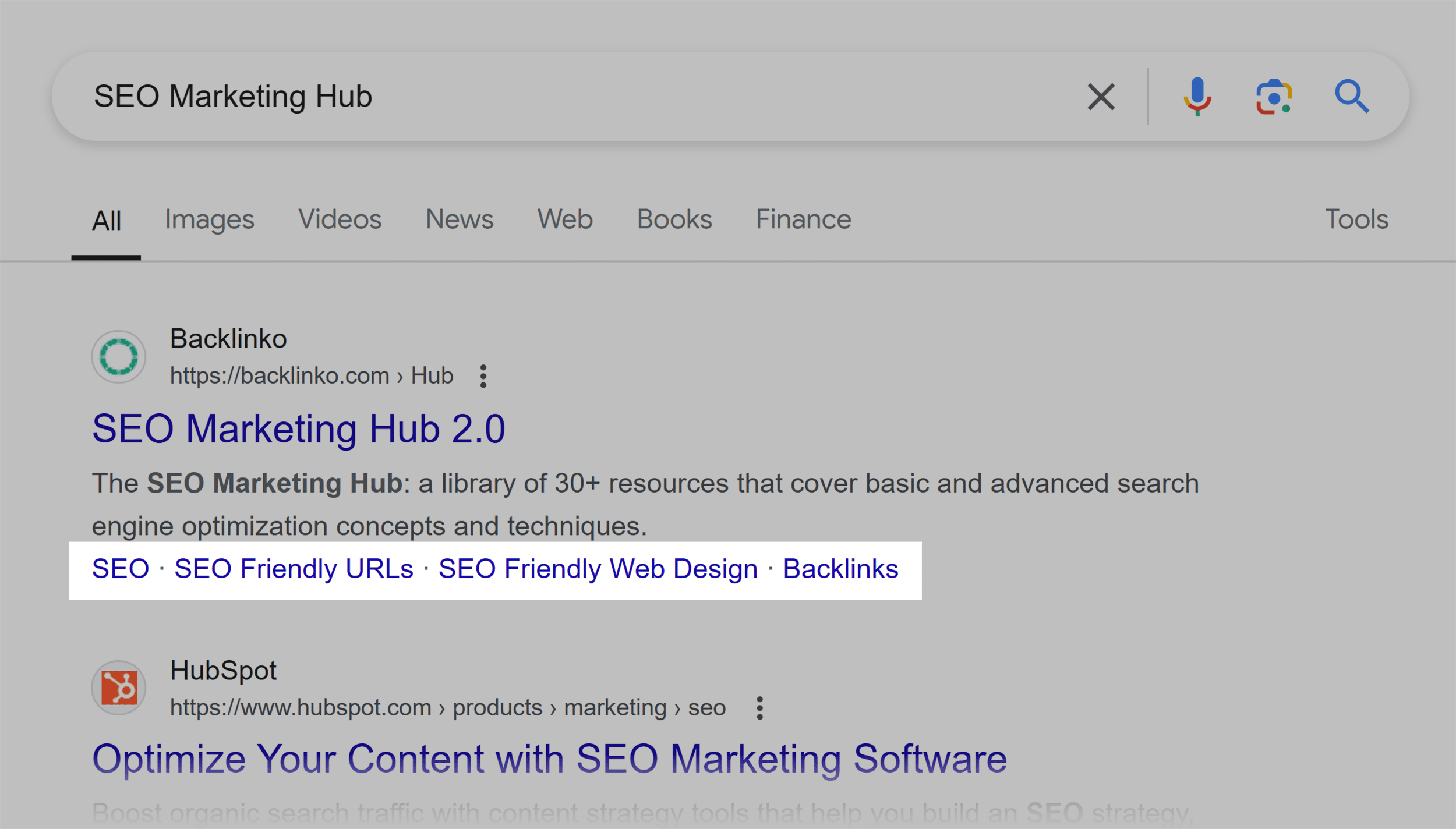
Task: Click the Backlinko site name
Action: click(x=228, y=339)
